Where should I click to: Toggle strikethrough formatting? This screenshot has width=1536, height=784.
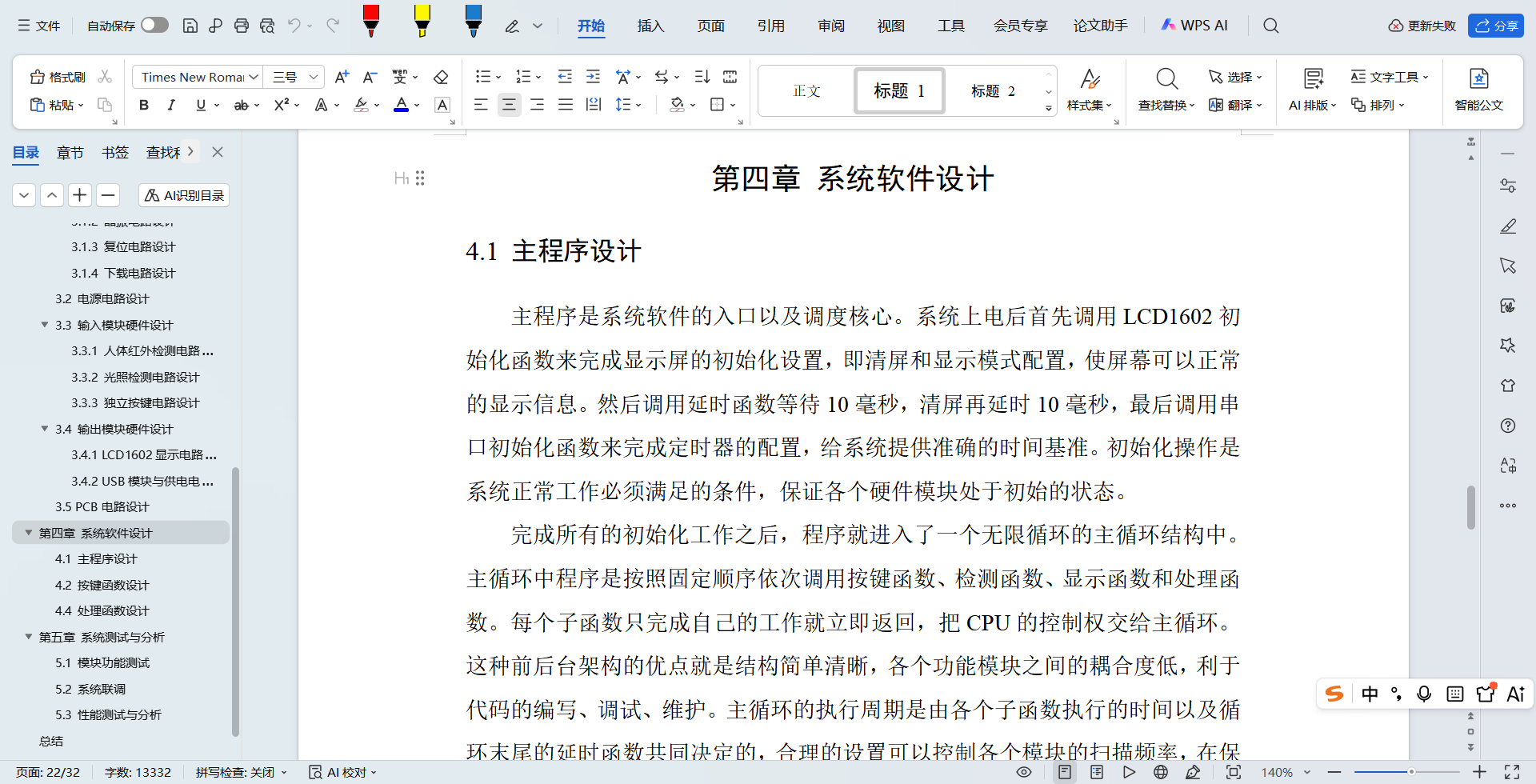241,105
